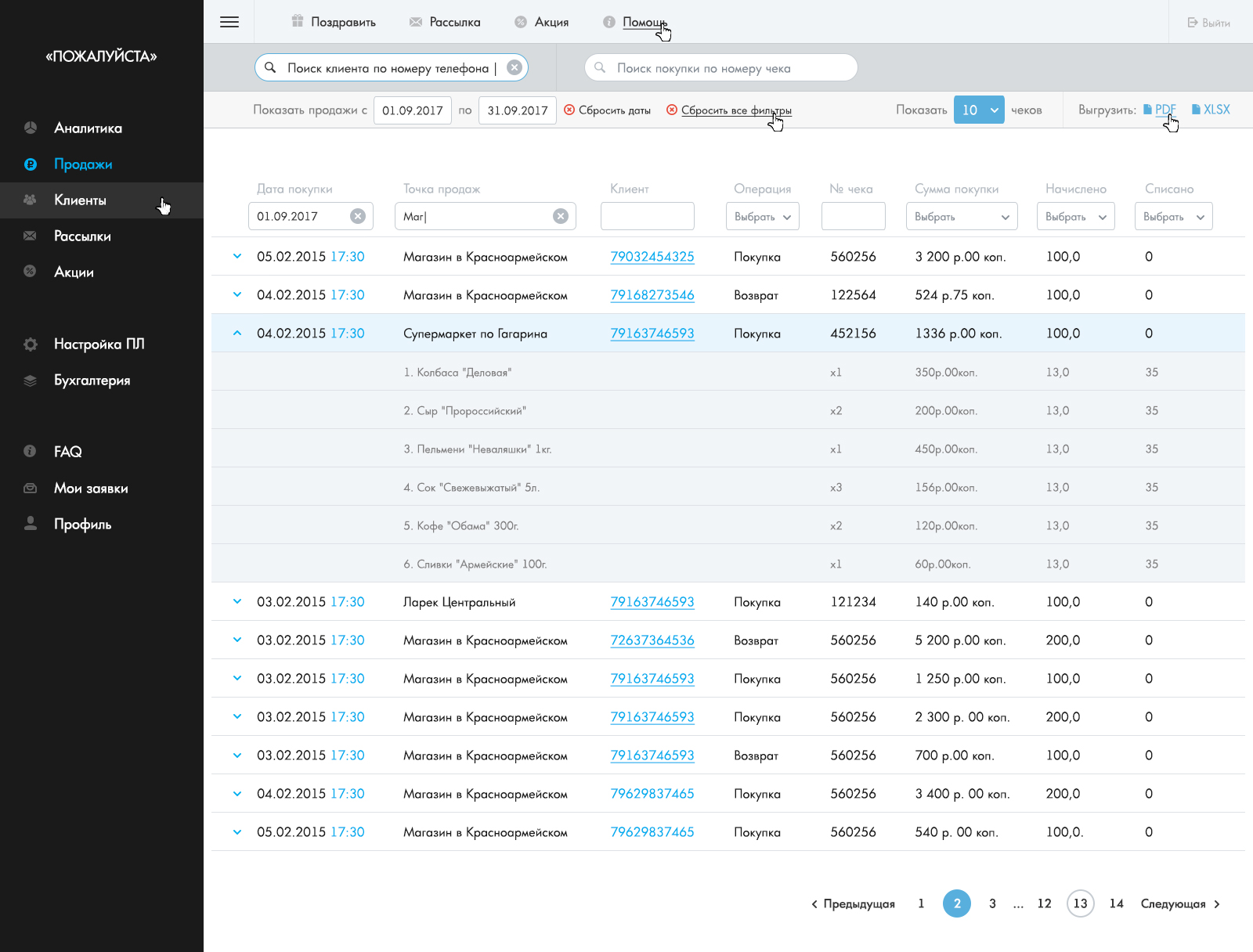This screenshot has width=1253, height=952.
Task: Open Продажи in the sidebar
Action: click(83, 164)
